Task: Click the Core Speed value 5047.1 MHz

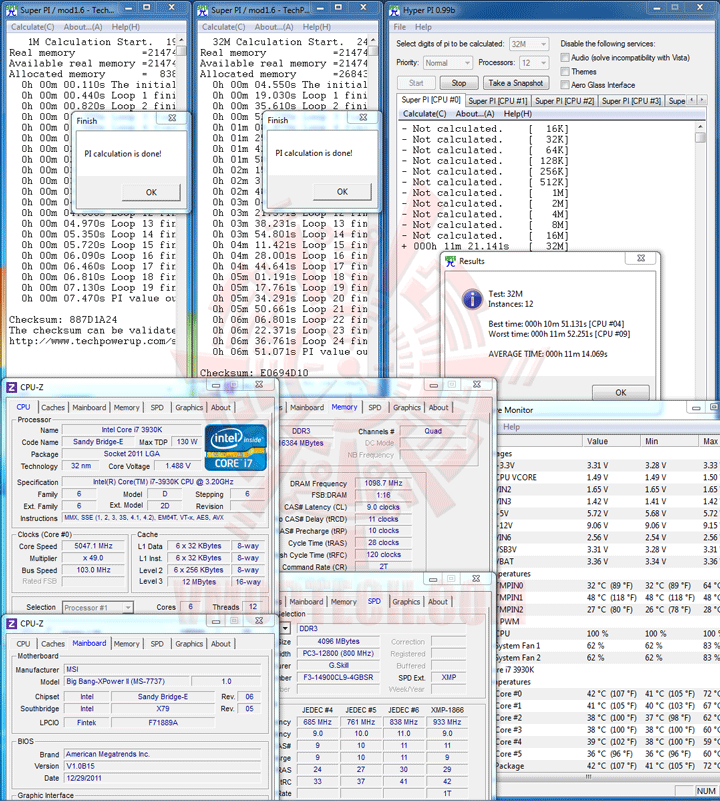Action: coord(93,546)
